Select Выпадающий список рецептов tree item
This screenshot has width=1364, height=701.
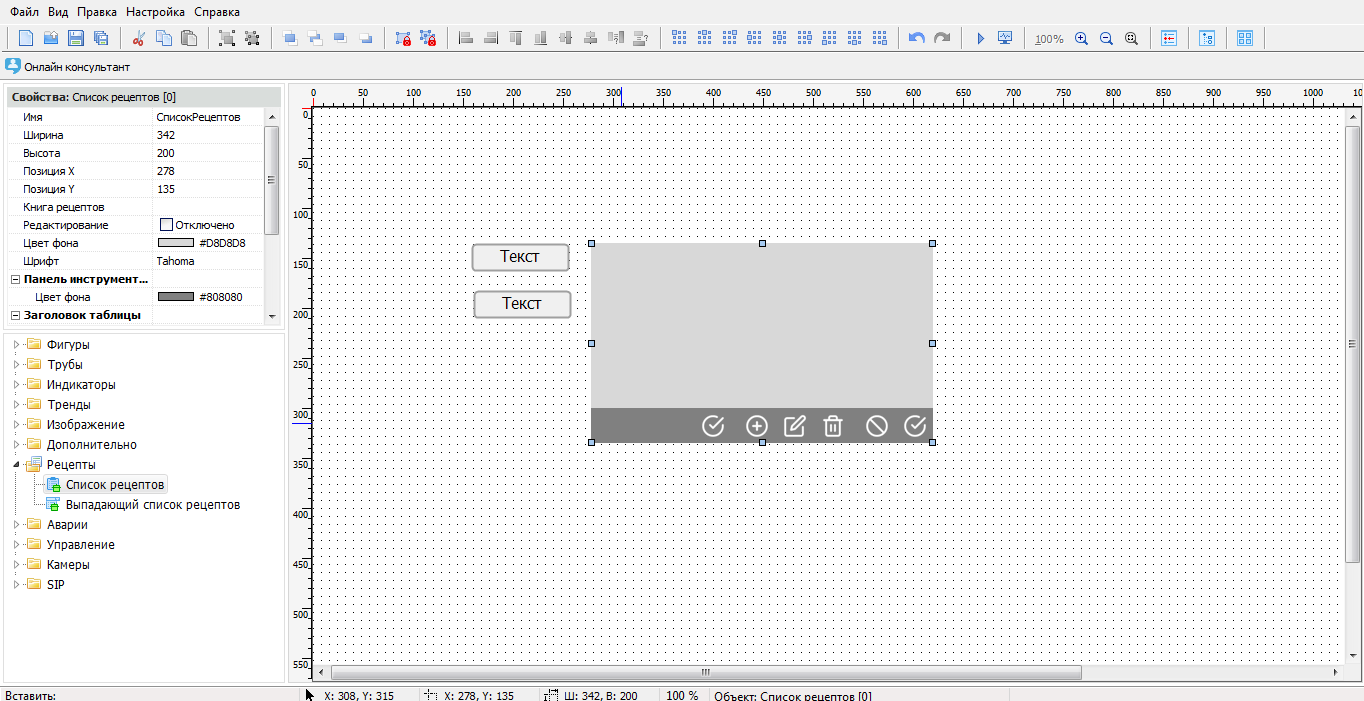coord(152,505)
